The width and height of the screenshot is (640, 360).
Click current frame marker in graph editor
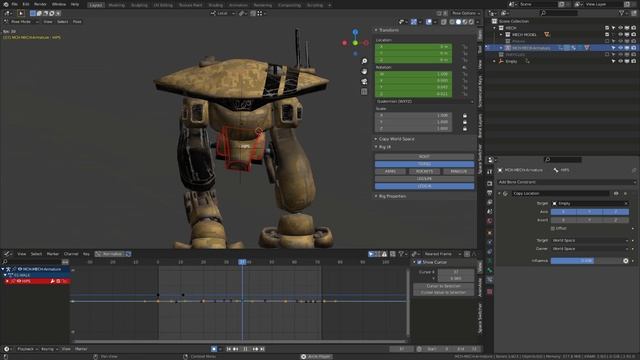(242, 262)
